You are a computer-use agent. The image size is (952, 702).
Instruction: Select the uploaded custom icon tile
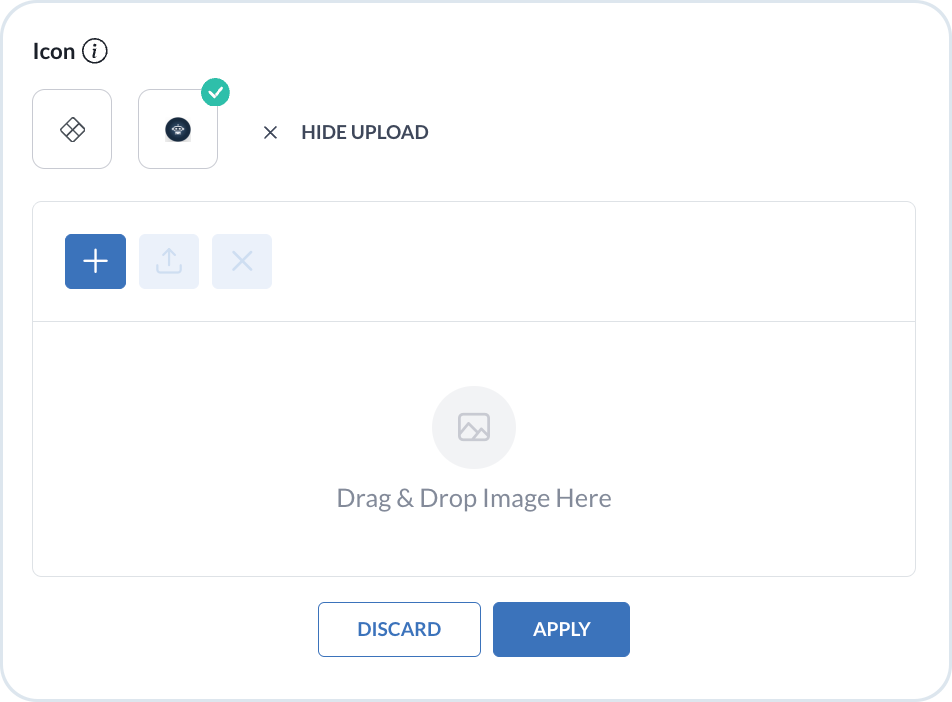click(x=178, y=129)
